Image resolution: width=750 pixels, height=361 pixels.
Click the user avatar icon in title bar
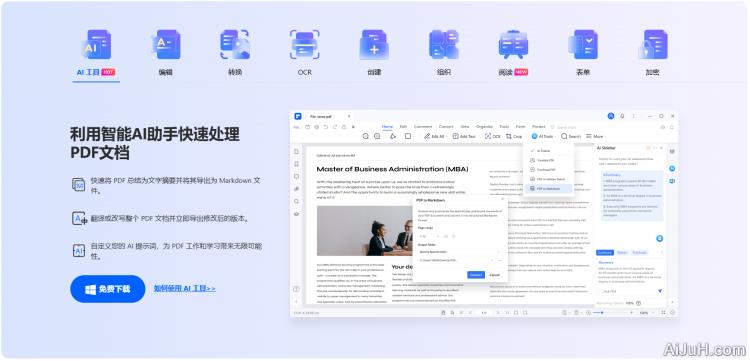(x=611, y=116)
